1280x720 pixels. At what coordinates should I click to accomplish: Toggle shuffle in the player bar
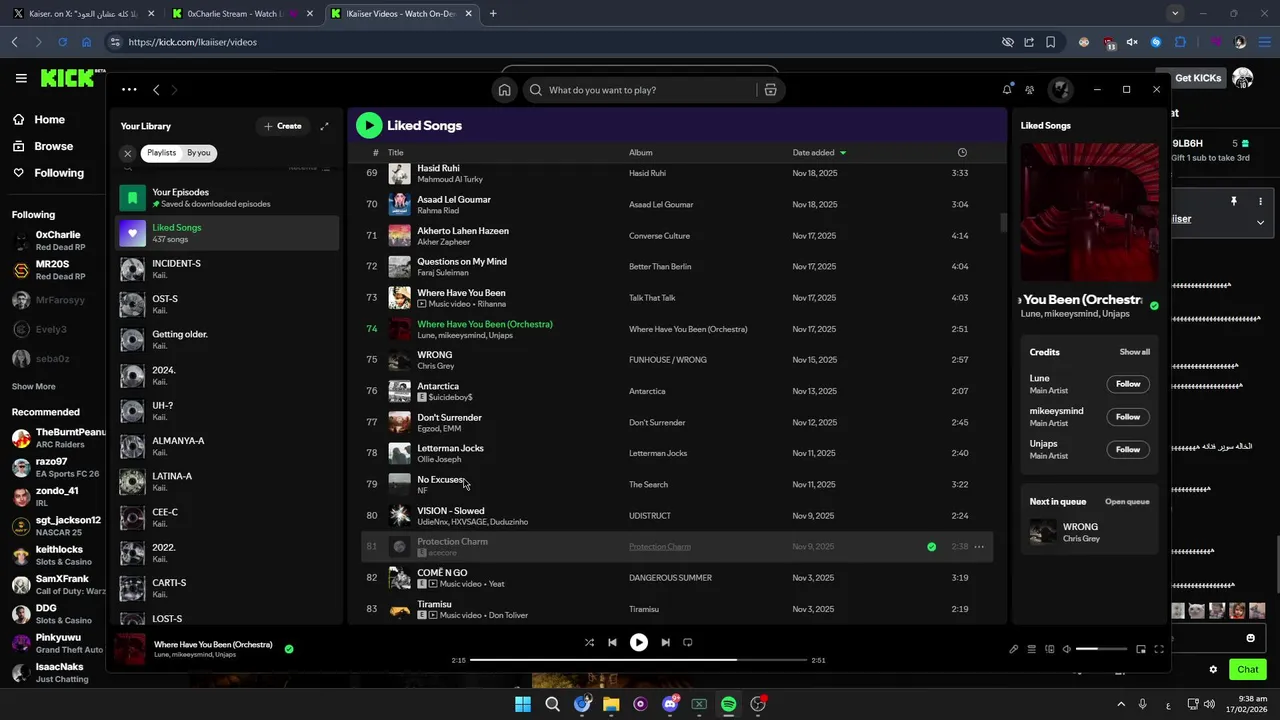tap(589, 642)
